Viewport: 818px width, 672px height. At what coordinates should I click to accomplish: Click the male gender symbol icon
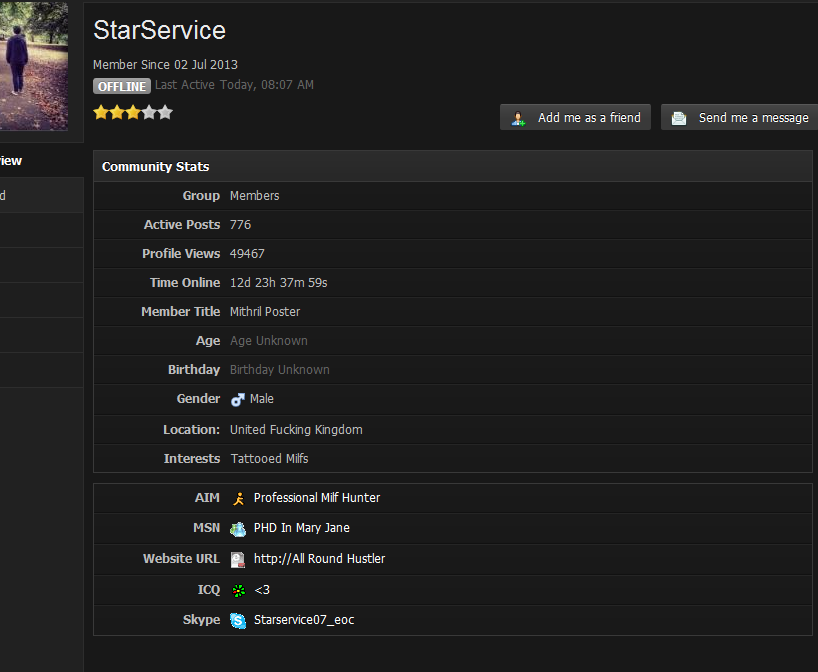(238, 400)
